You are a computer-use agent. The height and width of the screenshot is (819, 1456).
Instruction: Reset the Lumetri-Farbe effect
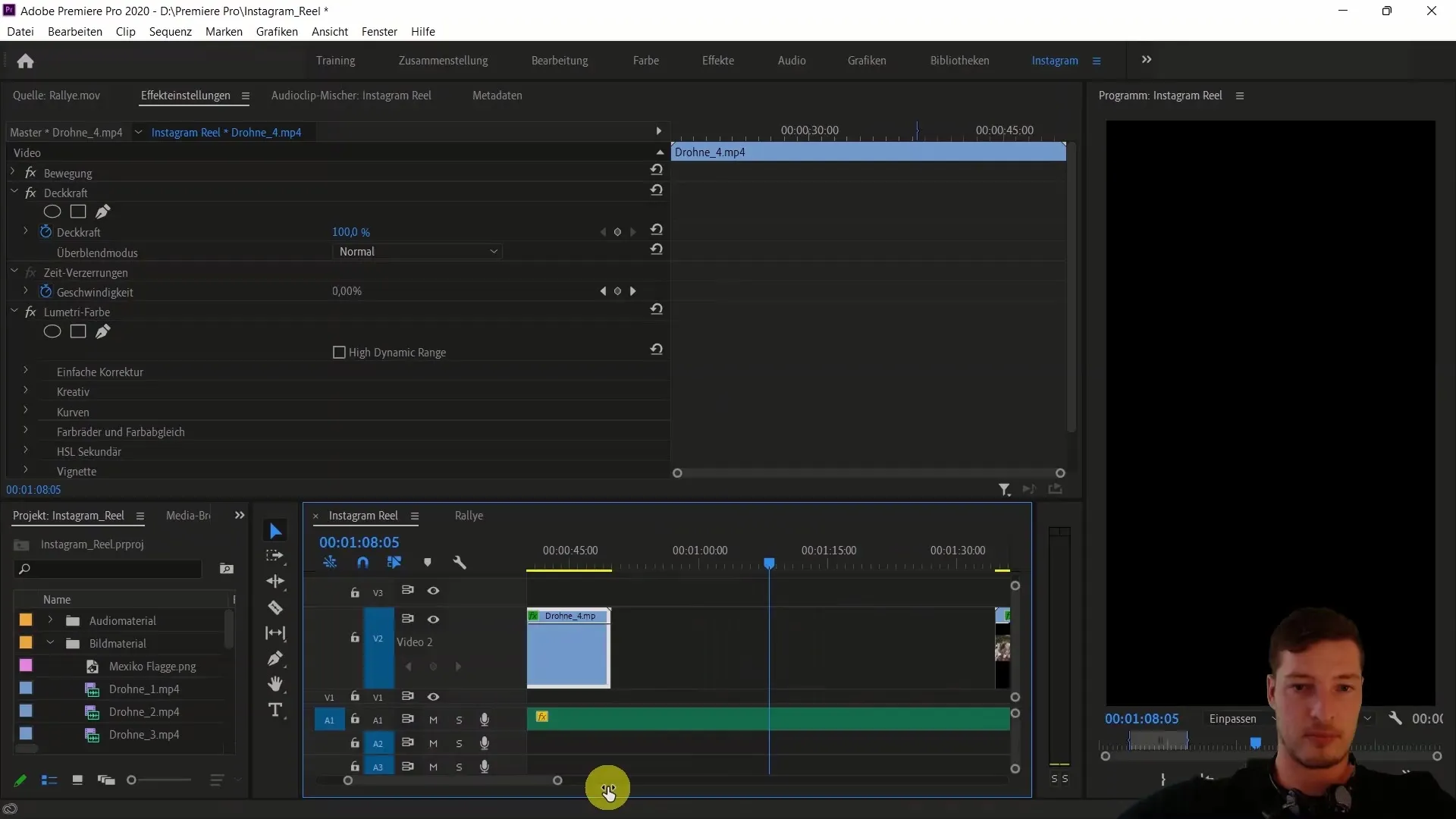point(657,309)
